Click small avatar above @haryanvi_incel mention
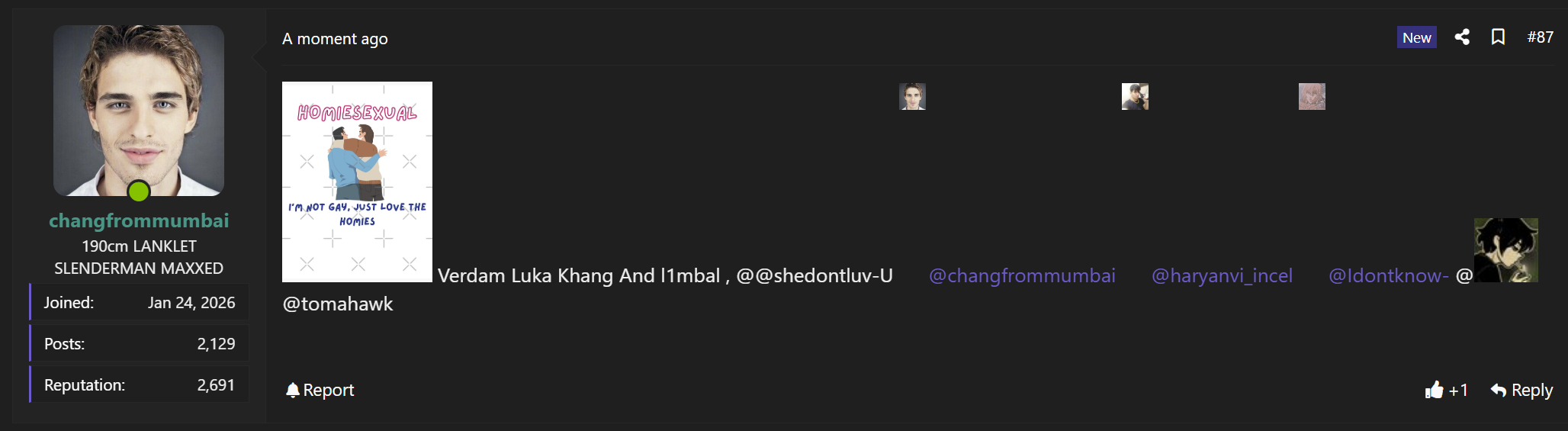This screenshot has height=431, width=1568. [x=1135, y=97]
